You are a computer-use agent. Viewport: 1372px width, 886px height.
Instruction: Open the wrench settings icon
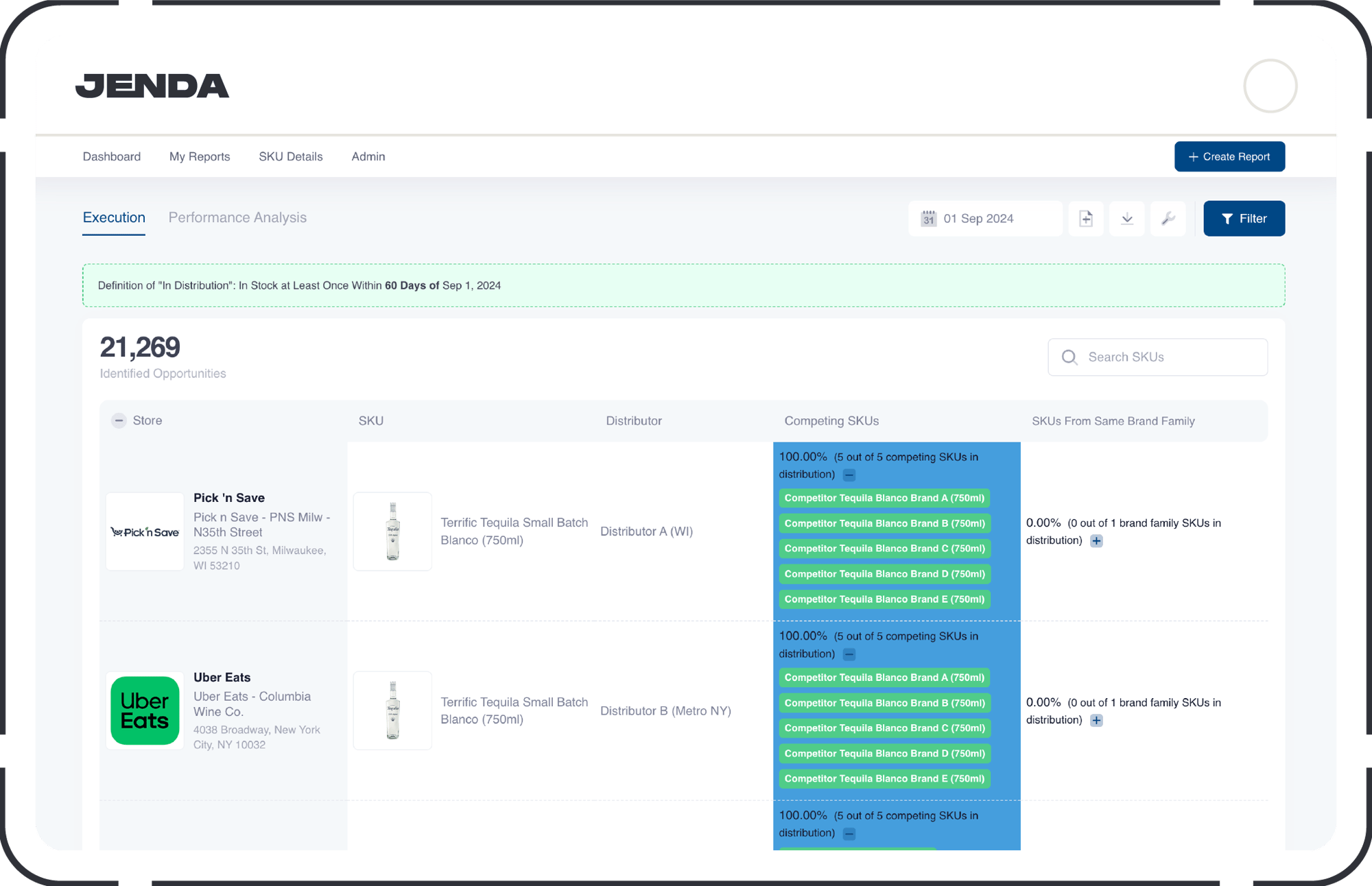click(x=1168, y=218)
